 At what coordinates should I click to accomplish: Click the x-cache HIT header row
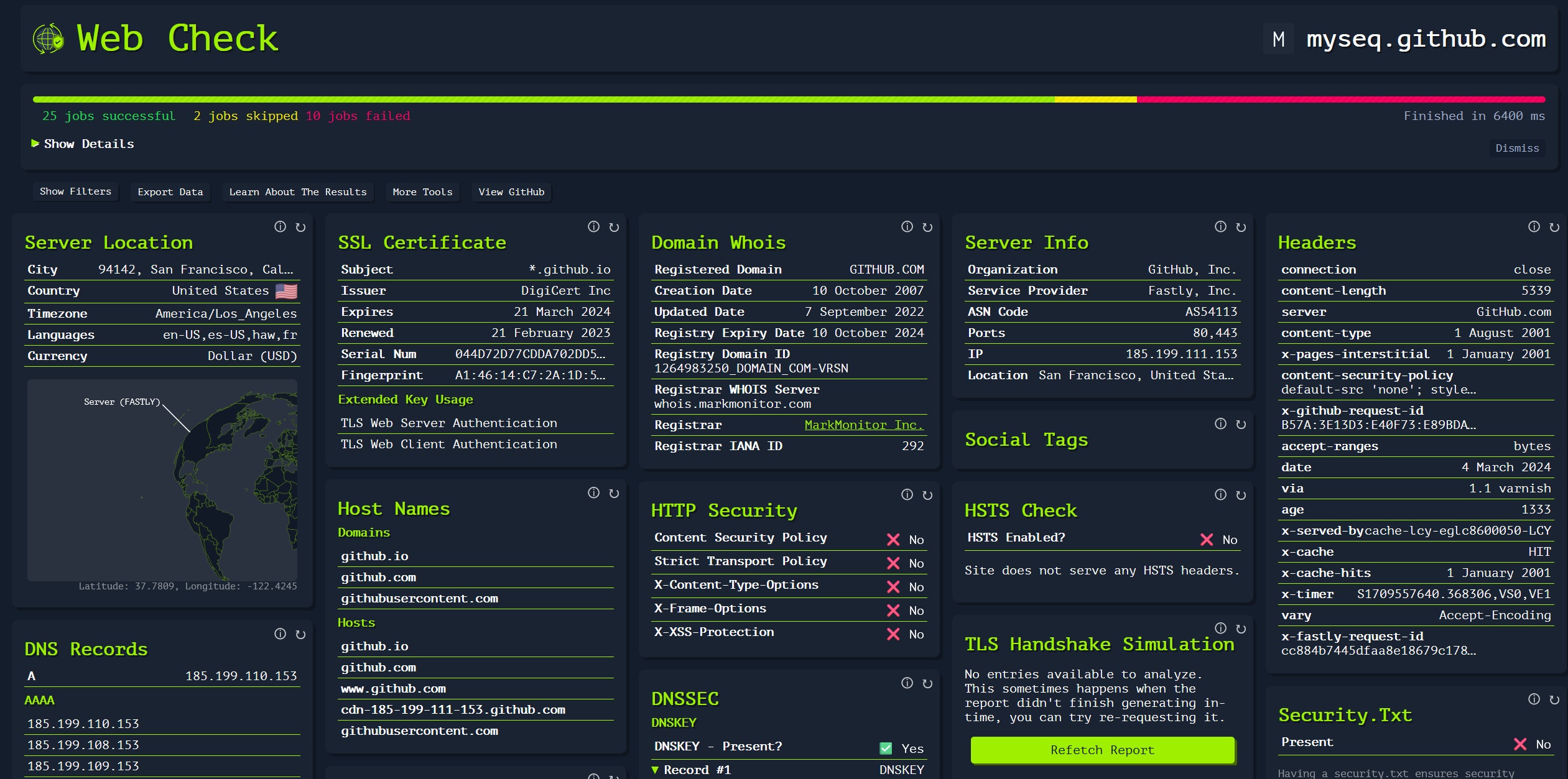1416,551
